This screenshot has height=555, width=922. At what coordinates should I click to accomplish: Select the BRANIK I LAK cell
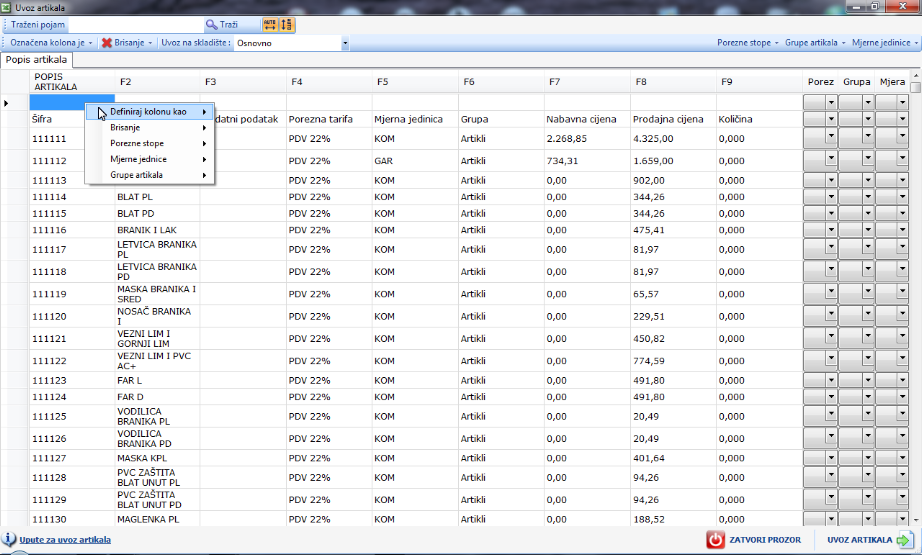coord(157,230)
